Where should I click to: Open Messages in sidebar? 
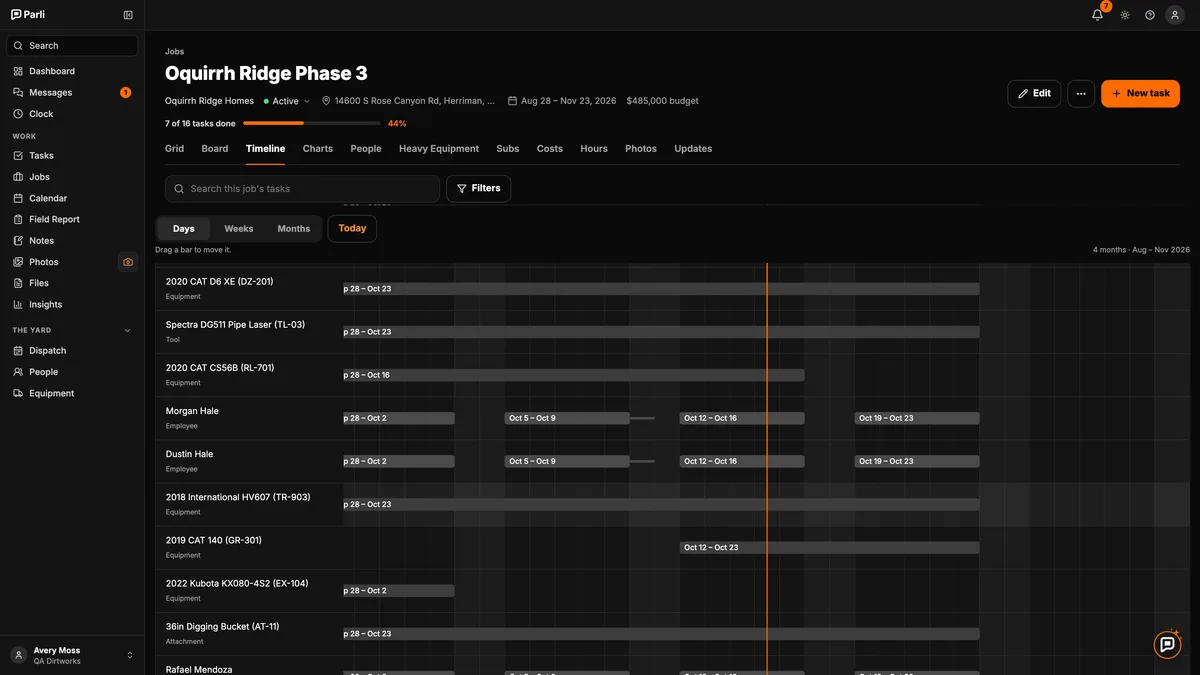click(x=72, y=92)
